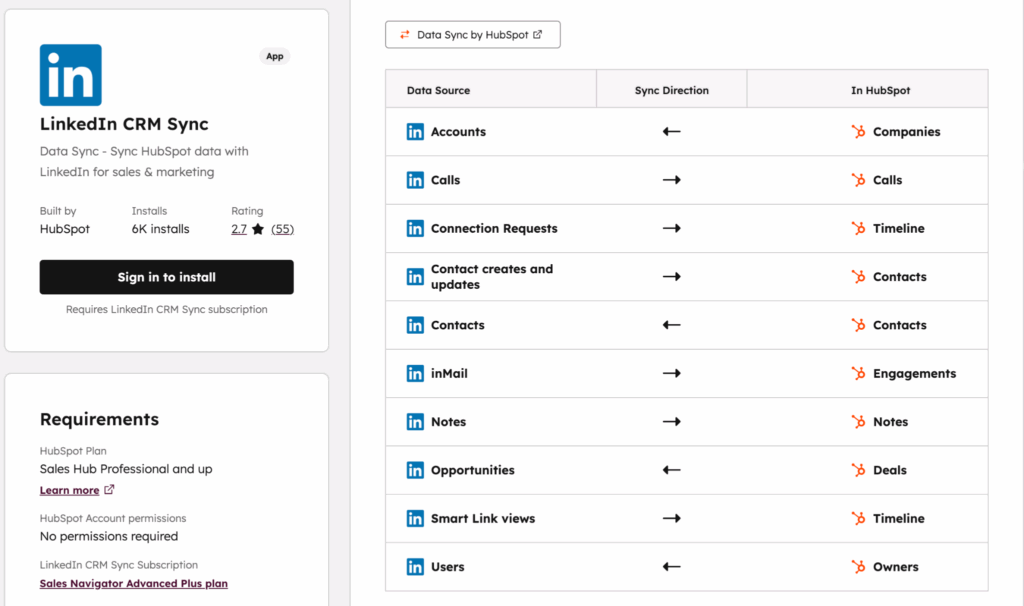Click HubSpot icon next to Deals
This screenshot has height=606, width=1024.
[857, 470]
